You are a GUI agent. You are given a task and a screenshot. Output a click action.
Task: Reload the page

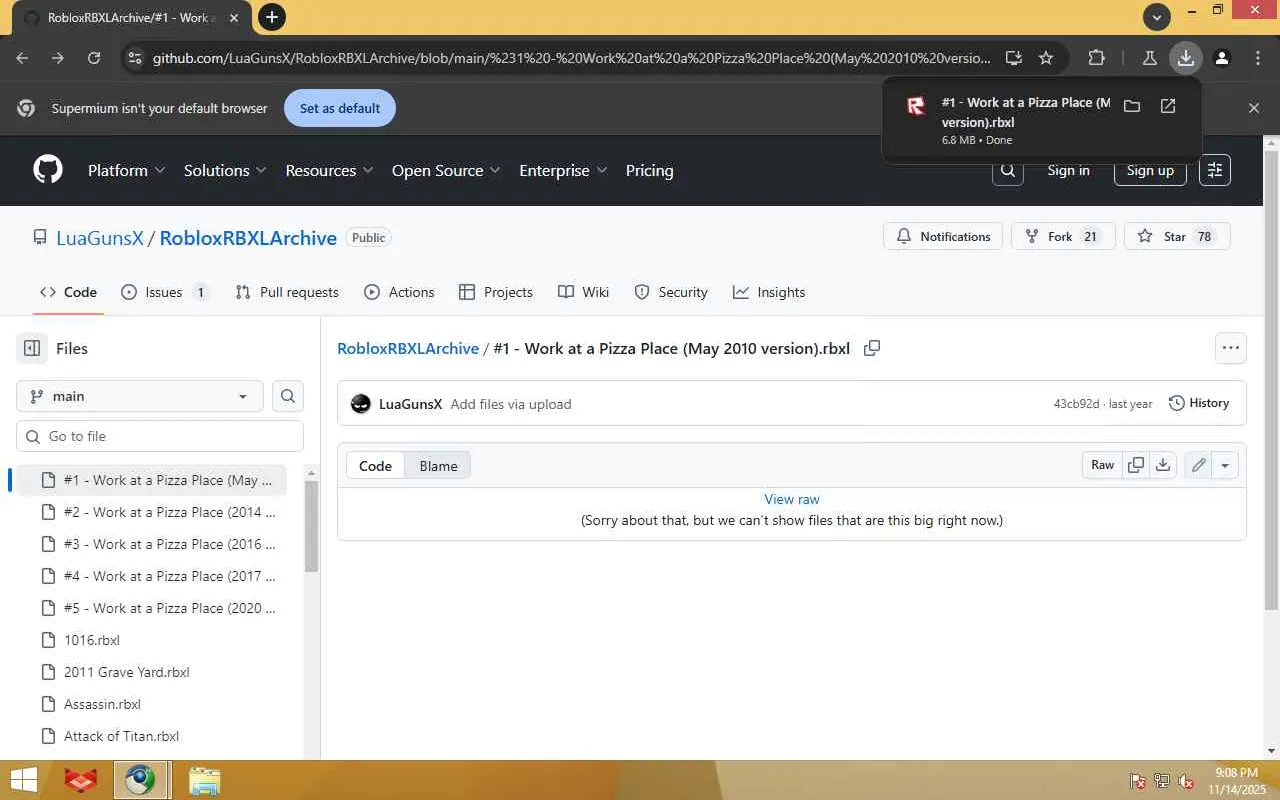[94, 58]
